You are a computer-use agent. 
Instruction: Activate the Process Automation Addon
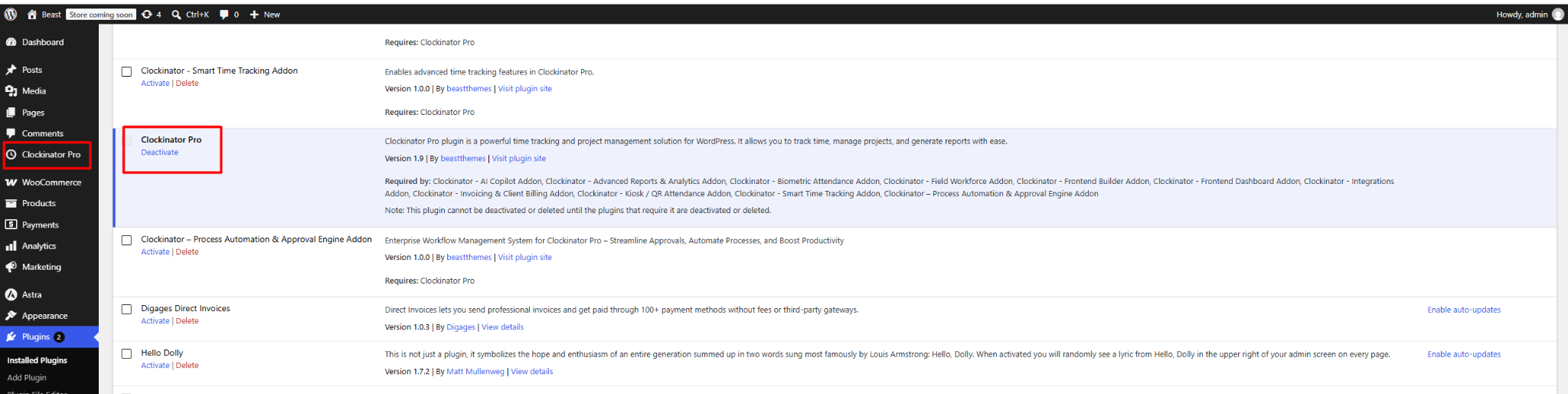[155, 252]
